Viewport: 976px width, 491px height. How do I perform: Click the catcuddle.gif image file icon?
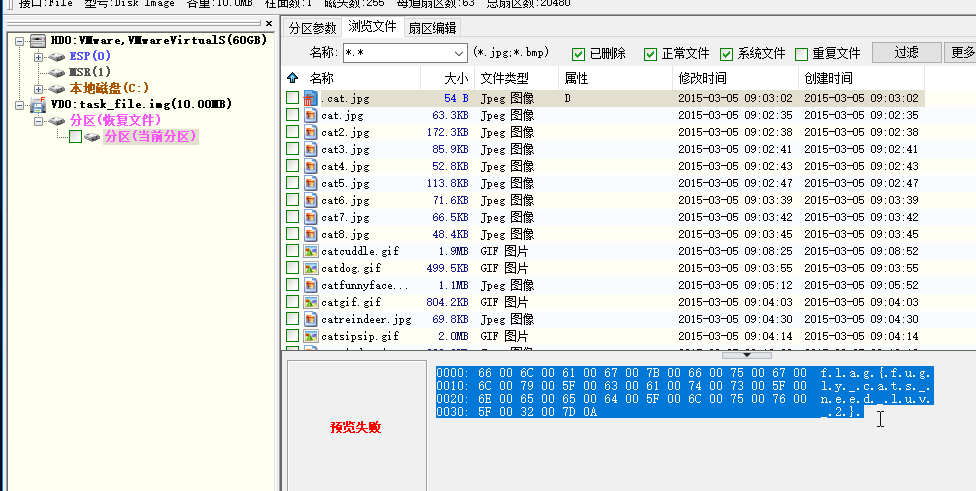click(x=310, y=251)
